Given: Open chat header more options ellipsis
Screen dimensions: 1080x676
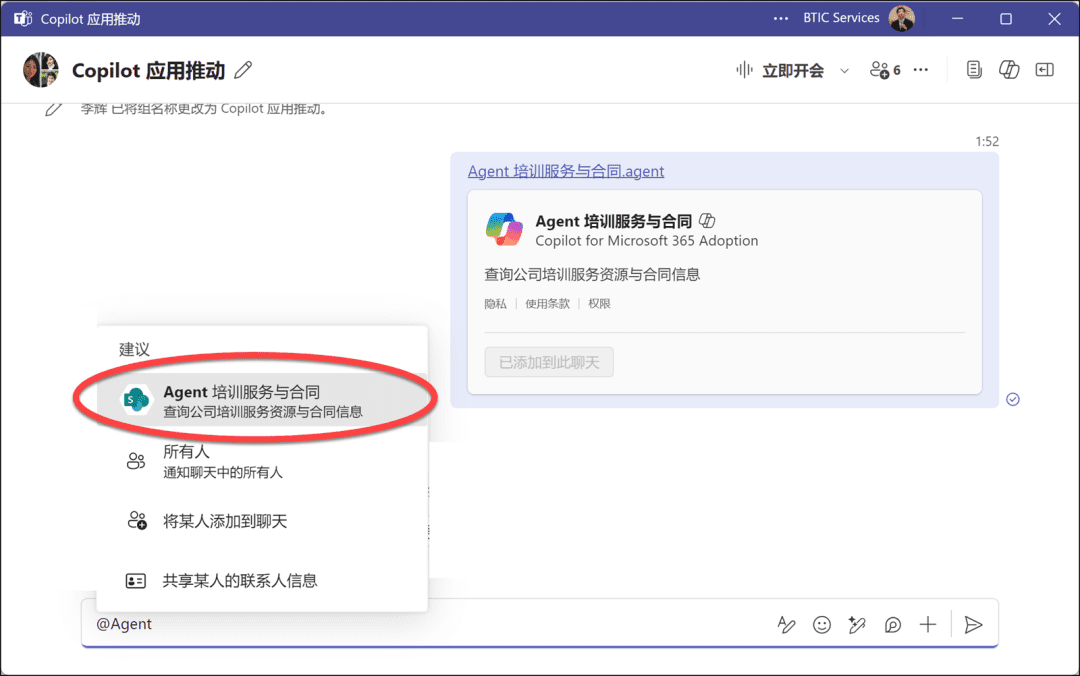Looking at the screenshot, I should point(921,70).
